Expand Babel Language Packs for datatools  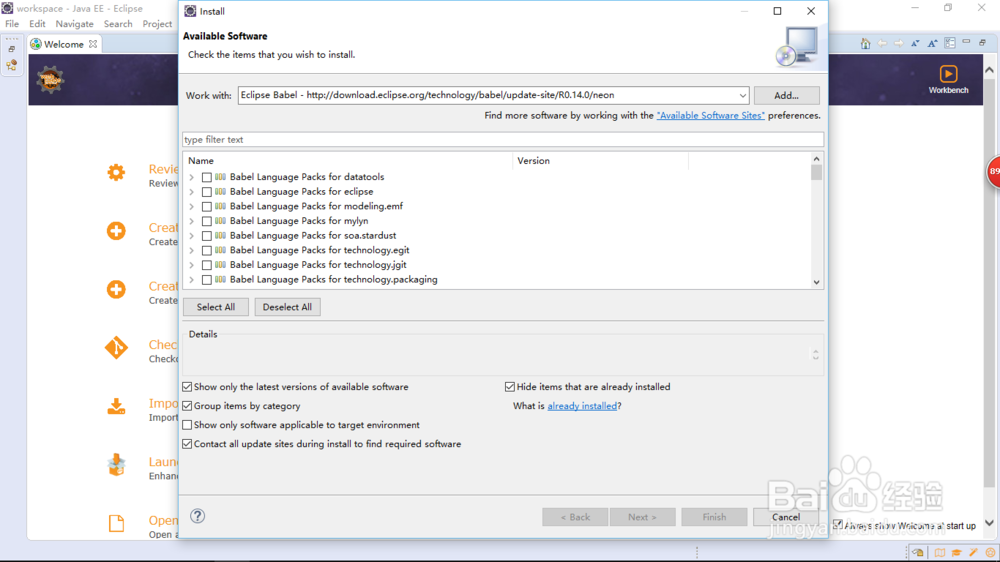click(191, 177)
